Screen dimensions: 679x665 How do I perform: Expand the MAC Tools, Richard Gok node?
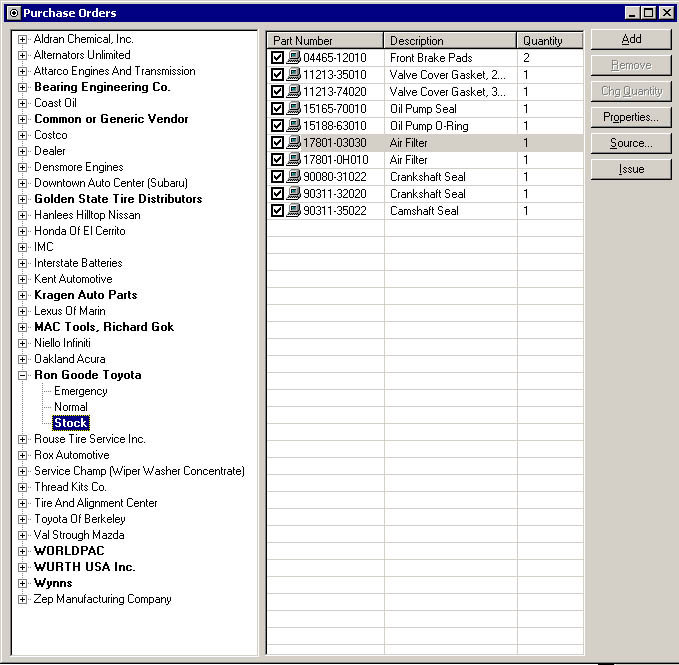(22, 327)
